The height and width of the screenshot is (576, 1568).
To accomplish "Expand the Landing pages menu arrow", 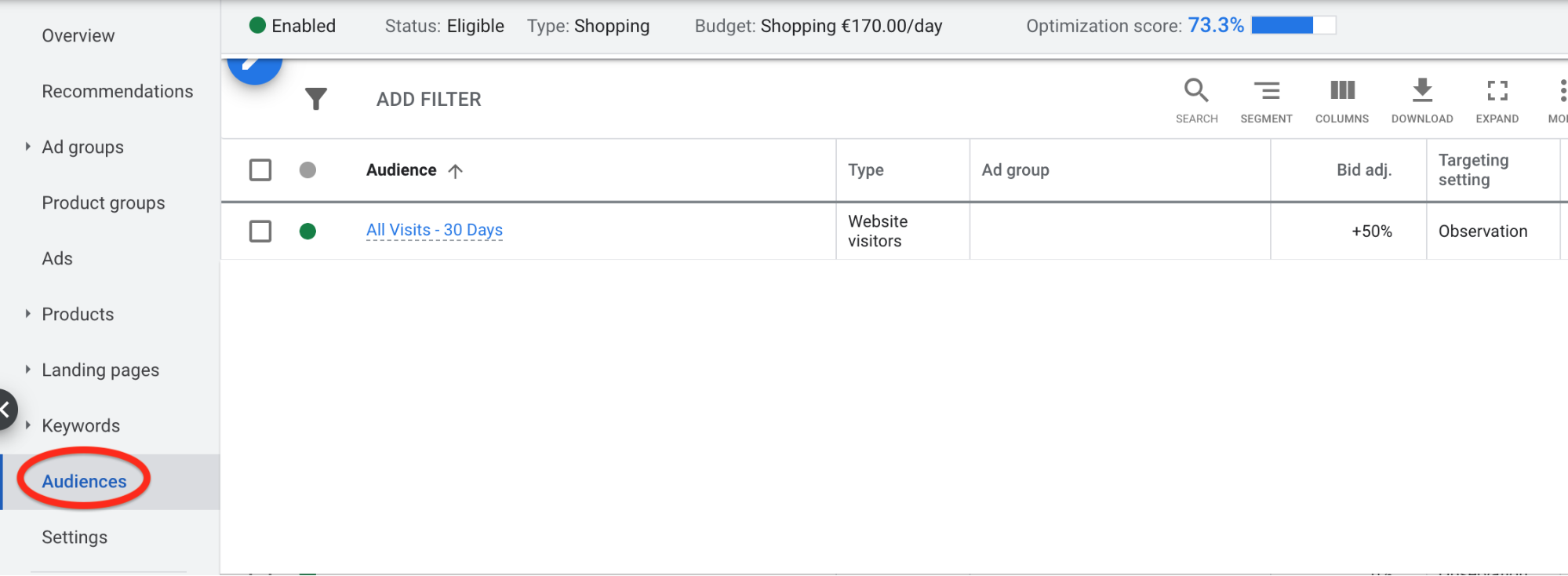I will 27,370.
